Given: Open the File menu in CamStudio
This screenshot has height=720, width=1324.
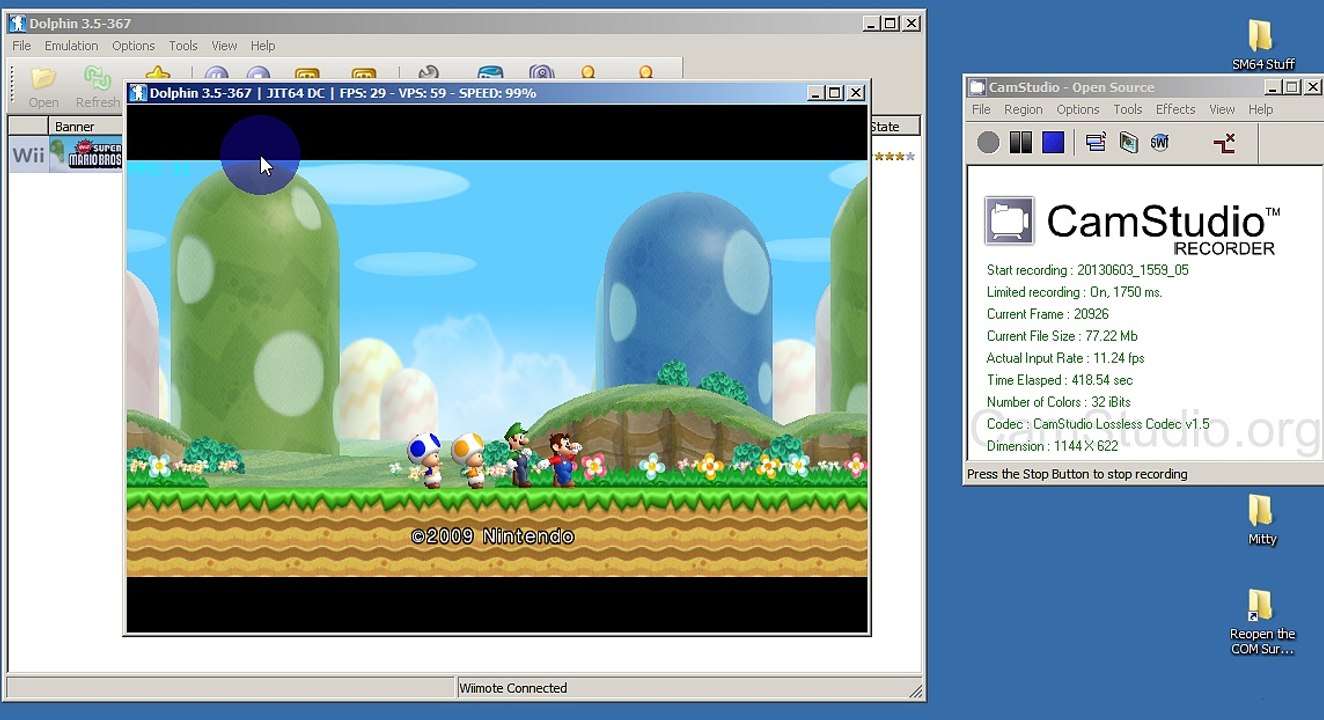Looking at the screenshot, I should point(981,110).
